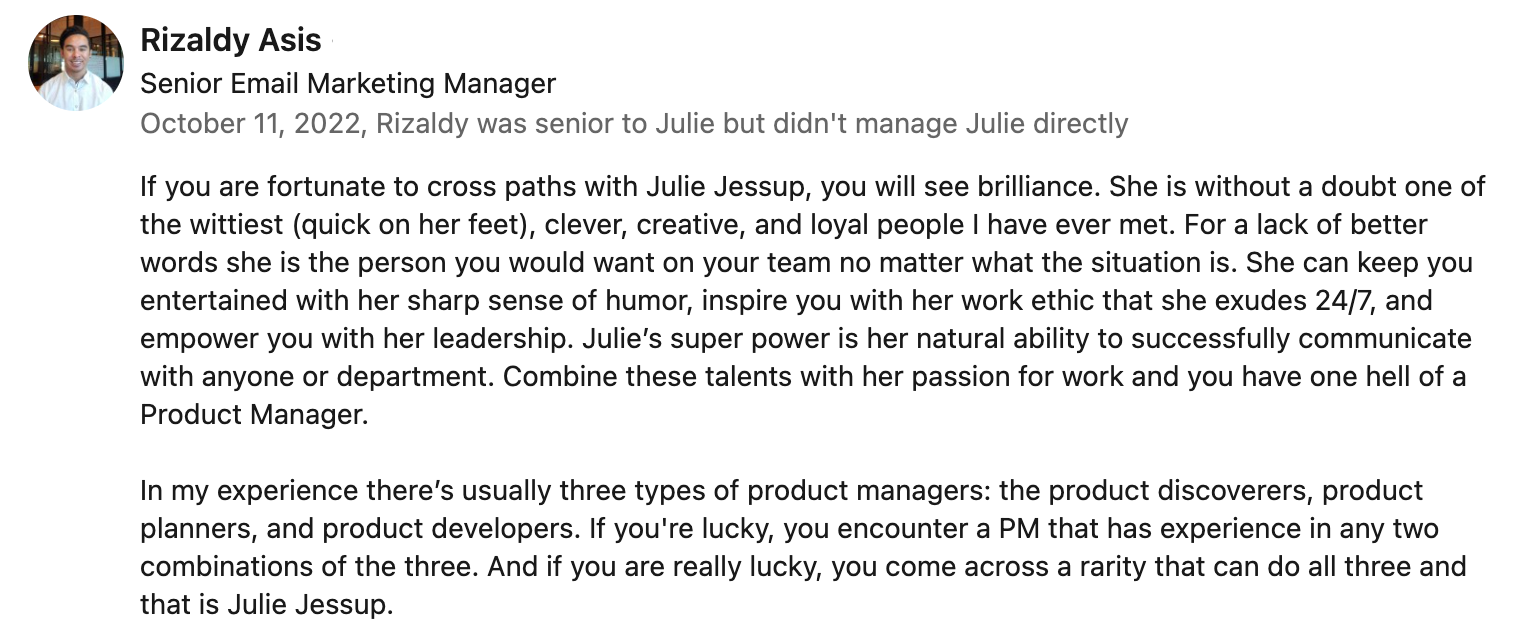The image size is (1526, 640).
Task: Open the Rizaldy Asis name link
Action: (230, 40)
